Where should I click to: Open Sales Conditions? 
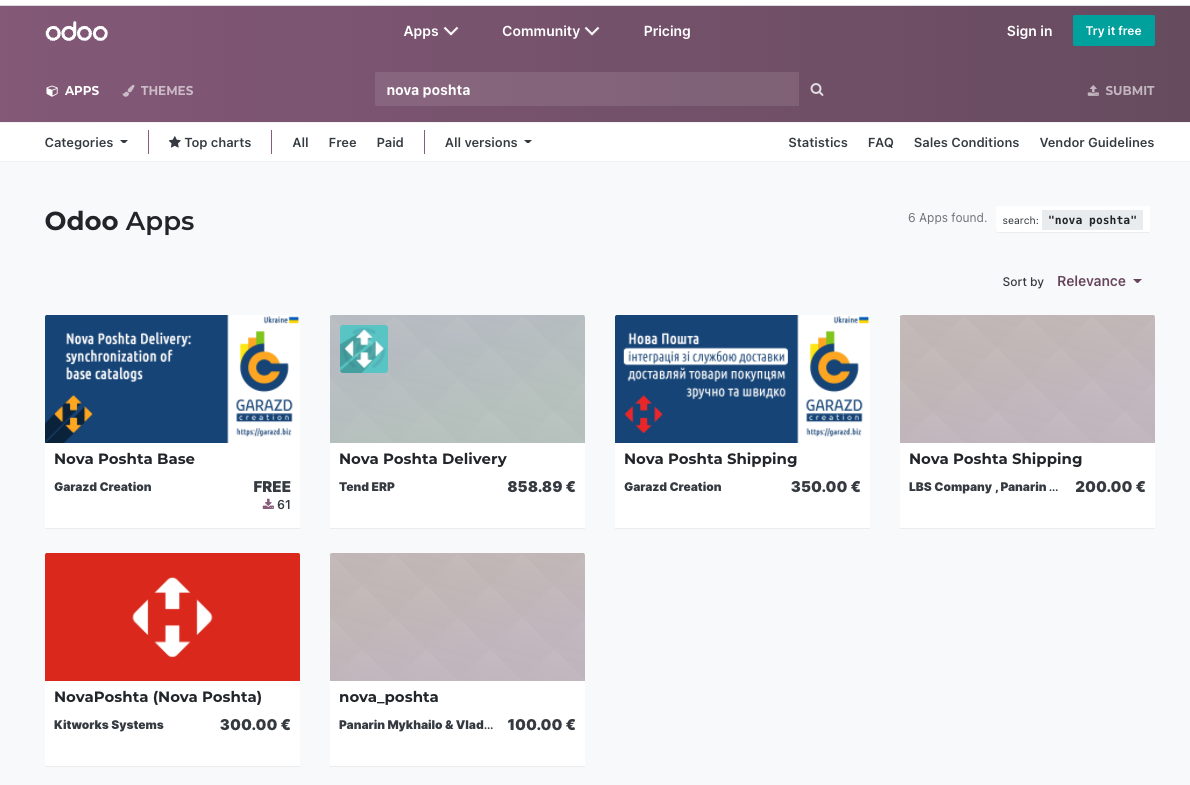point(966,142)
